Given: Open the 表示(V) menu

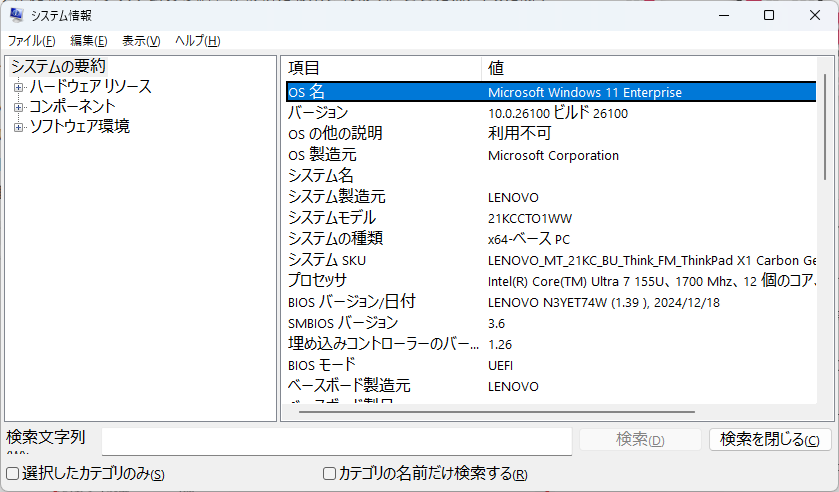Looking at the screenshot, I should click(141, 41).
